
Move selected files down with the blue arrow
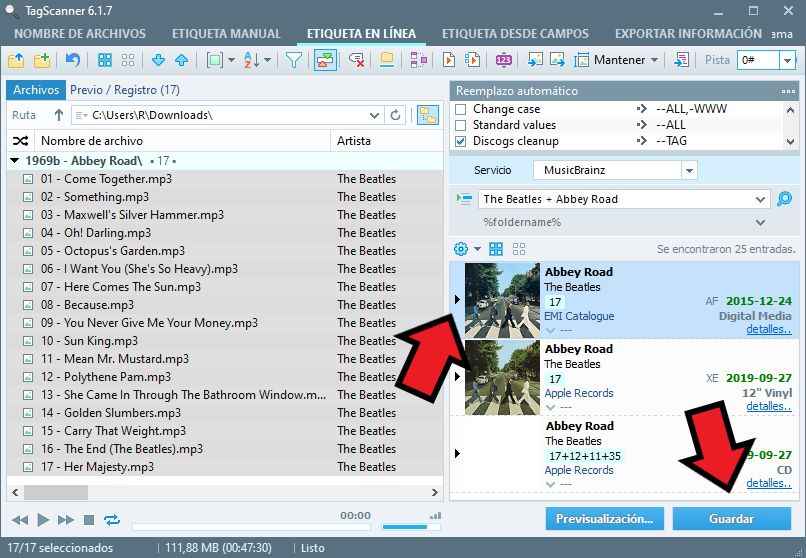[158, 60]
